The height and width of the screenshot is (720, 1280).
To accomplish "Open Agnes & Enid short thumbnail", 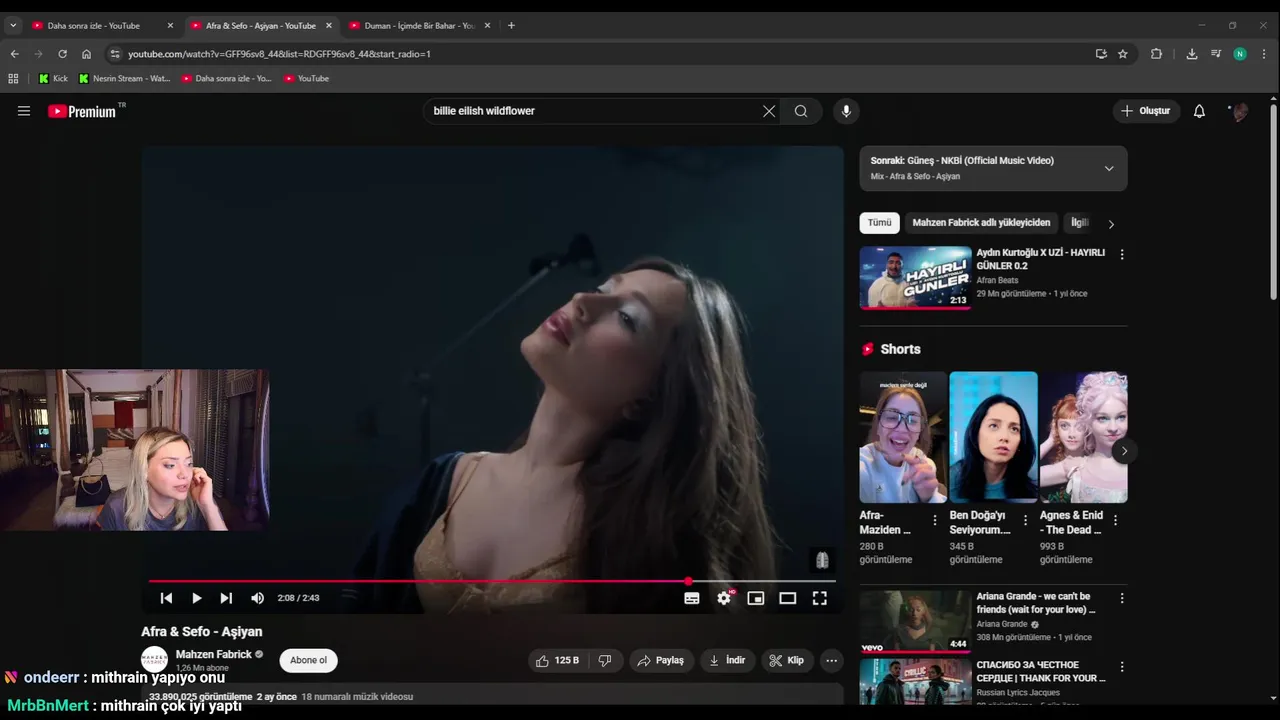I will click(1083, 437).
